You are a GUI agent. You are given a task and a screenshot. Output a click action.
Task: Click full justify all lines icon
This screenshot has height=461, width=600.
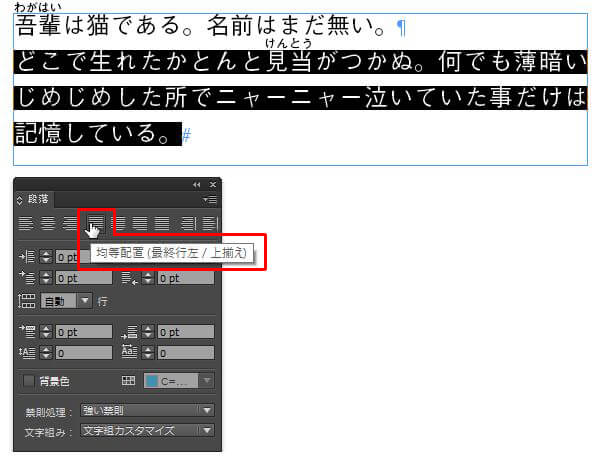(x=162, y=223)
